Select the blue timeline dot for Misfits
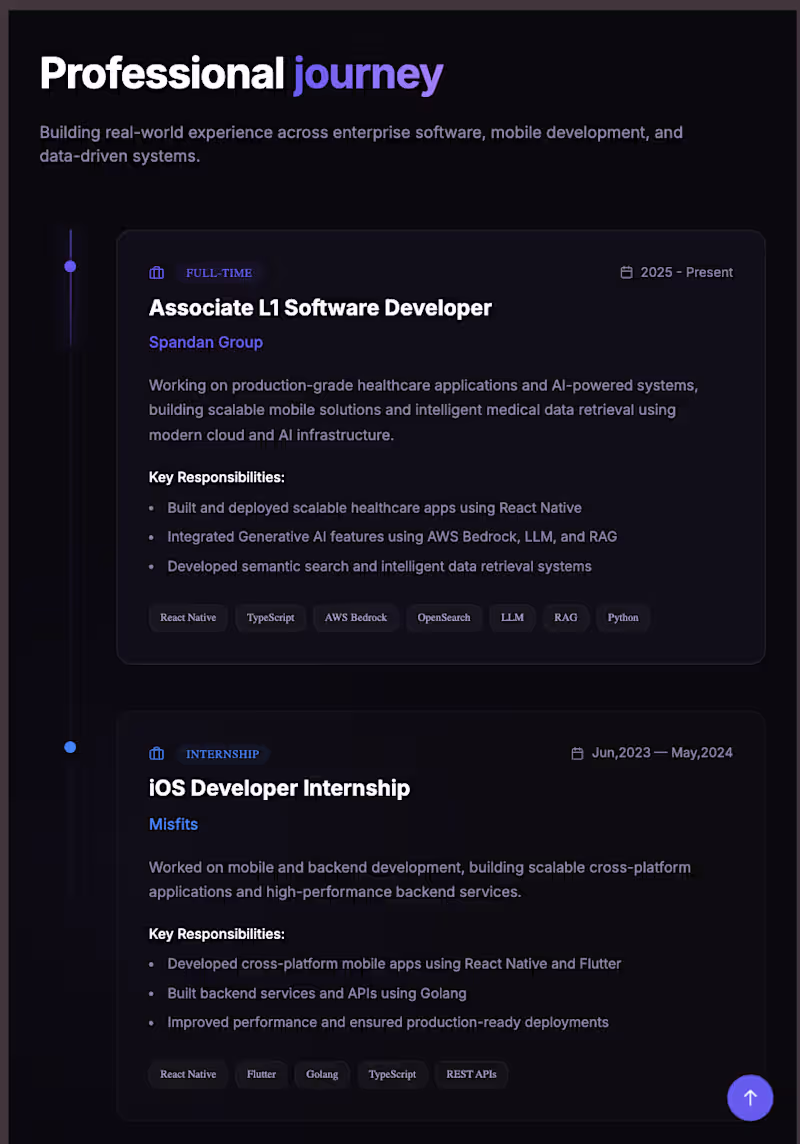800x1144 pixels. 70,747
